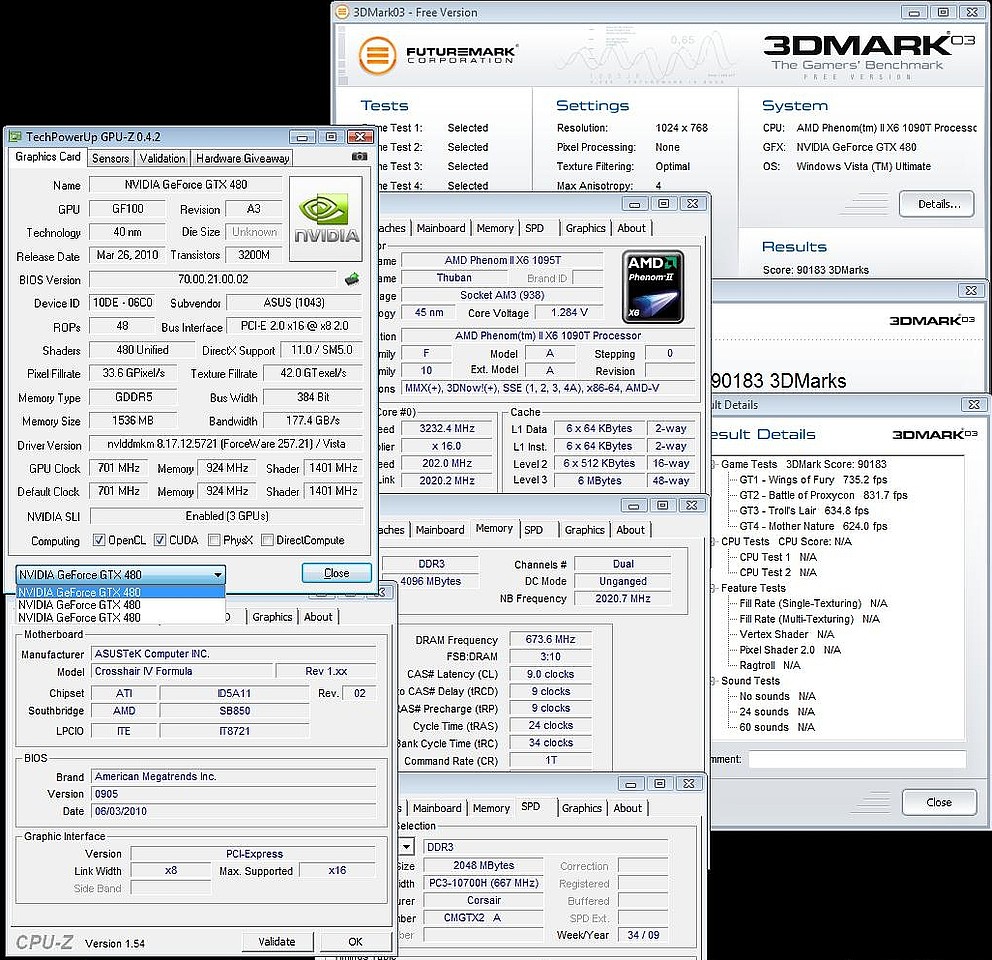The image size is (992, 960).
Task: Switch to the Graphics Card tab in GPU-Z
Action: pyautogui.click(x=48, y=157)
